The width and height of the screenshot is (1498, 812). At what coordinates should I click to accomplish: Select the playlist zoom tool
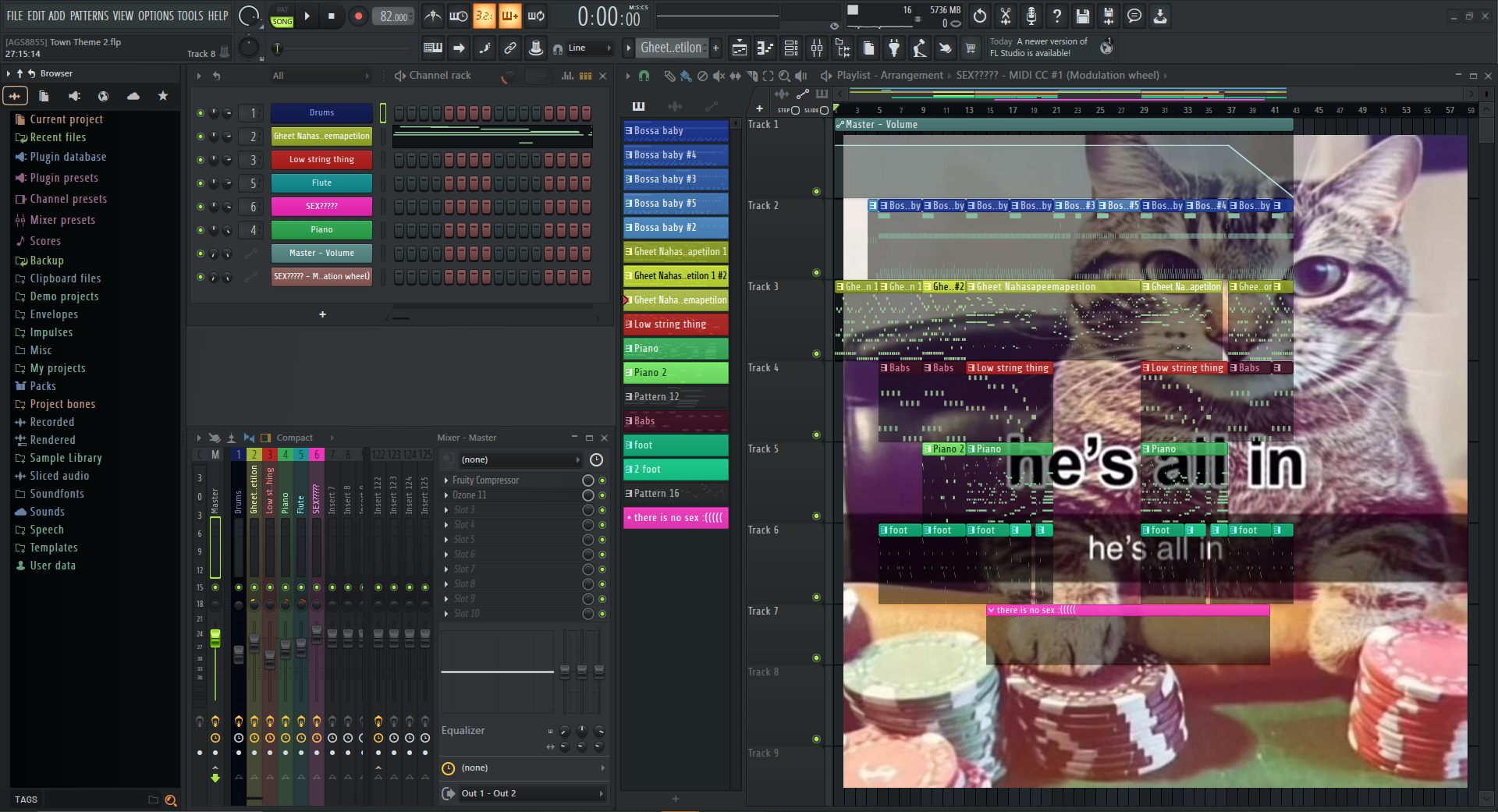click(x=784, y=76)
